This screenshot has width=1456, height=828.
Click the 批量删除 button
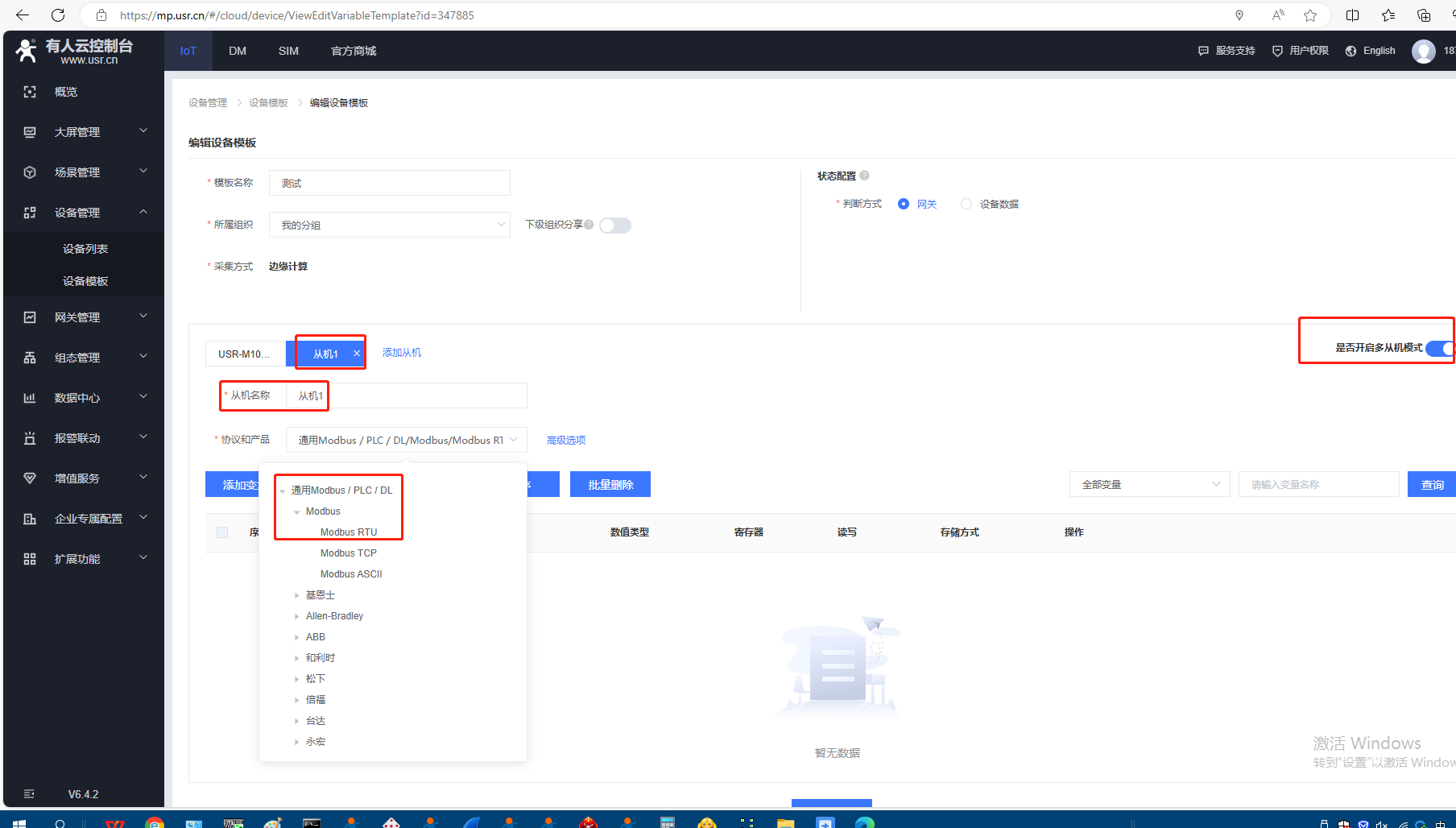pos(610,485)
